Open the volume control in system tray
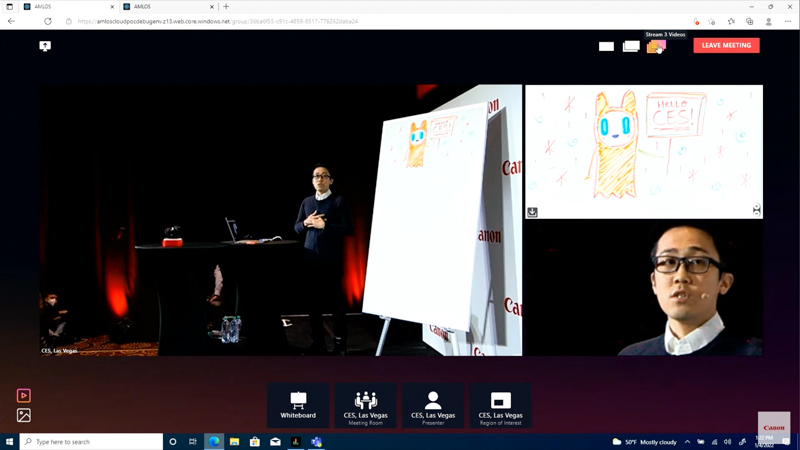The width and height of the screenshot is (800, 450). tap(728, 442)
